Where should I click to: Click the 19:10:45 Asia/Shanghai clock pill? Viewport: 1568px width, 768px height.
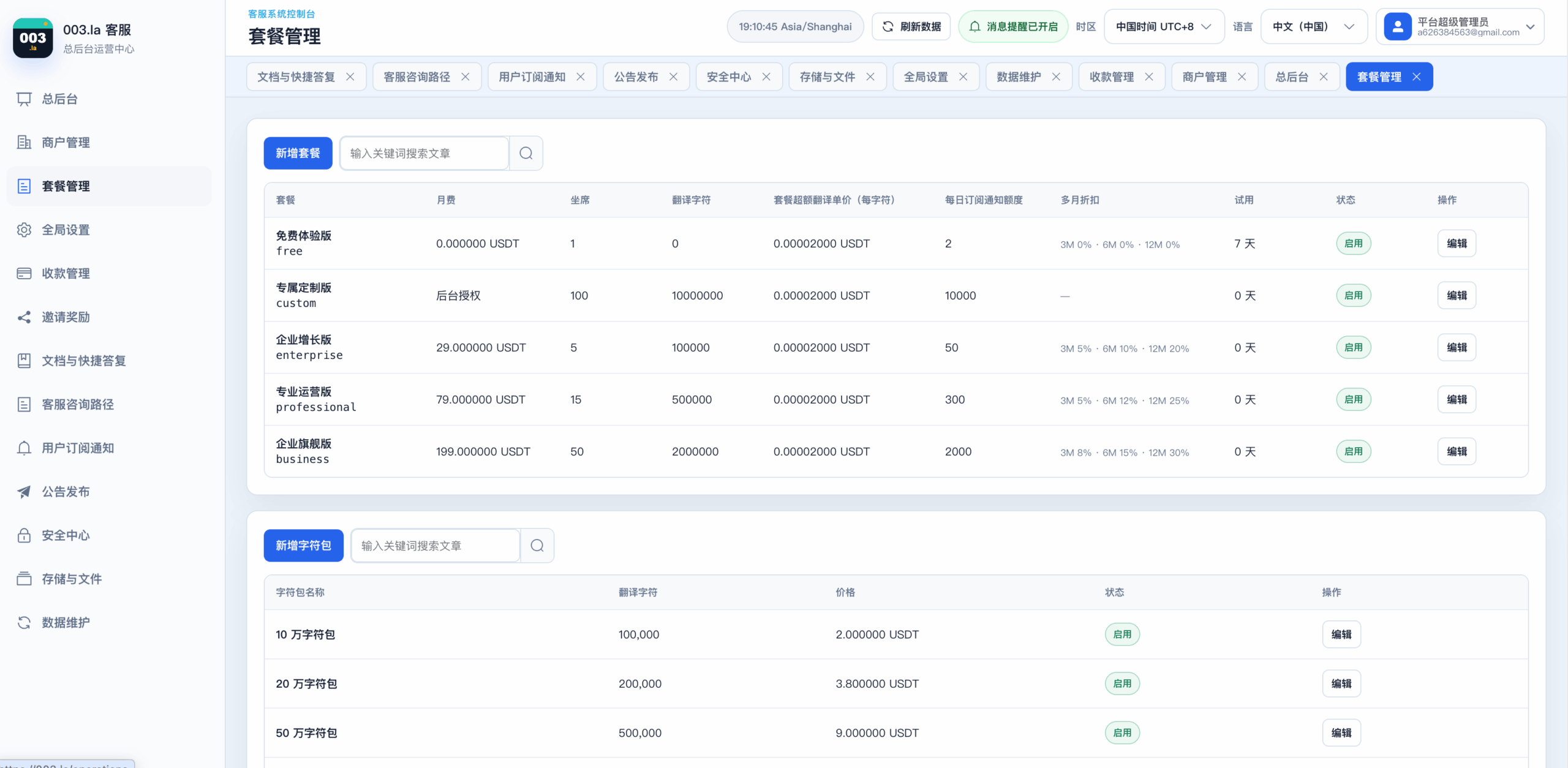[795, 26]
